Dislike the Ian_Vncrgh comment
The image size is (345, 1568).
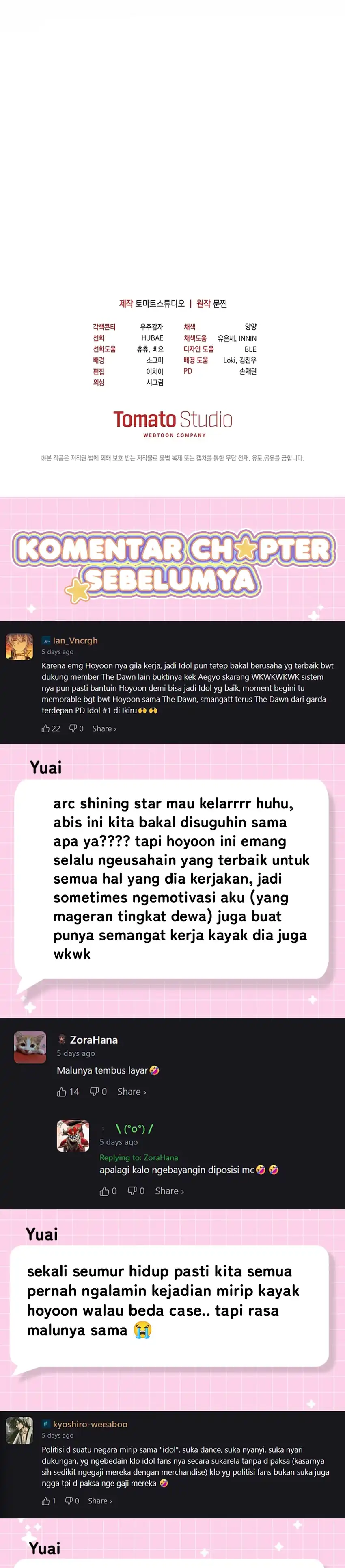pyautogui.click(x=76, y=728)
